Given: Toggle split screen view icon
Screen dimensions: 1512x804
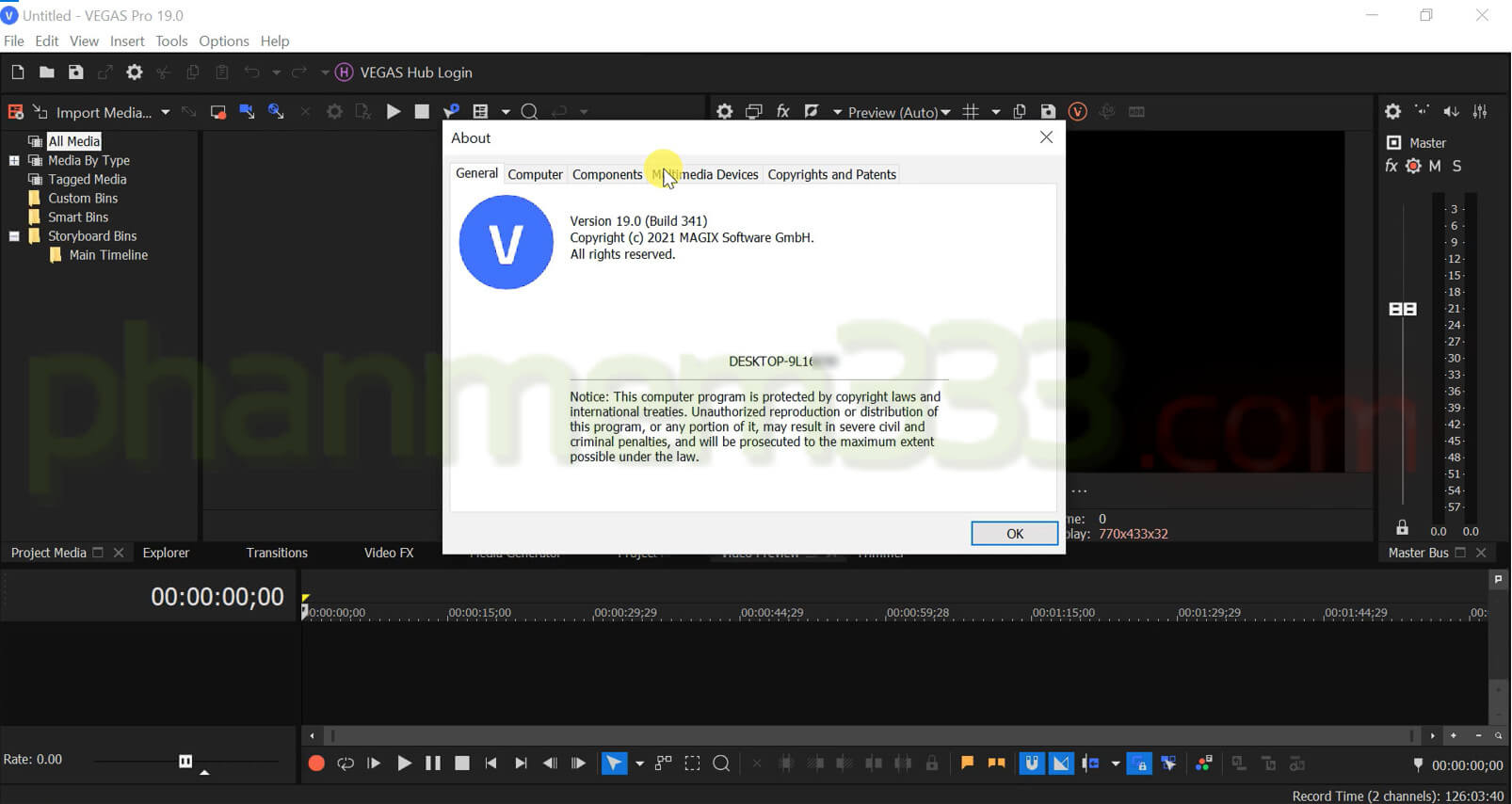Looking at the screenshot, I should [812, 112].
